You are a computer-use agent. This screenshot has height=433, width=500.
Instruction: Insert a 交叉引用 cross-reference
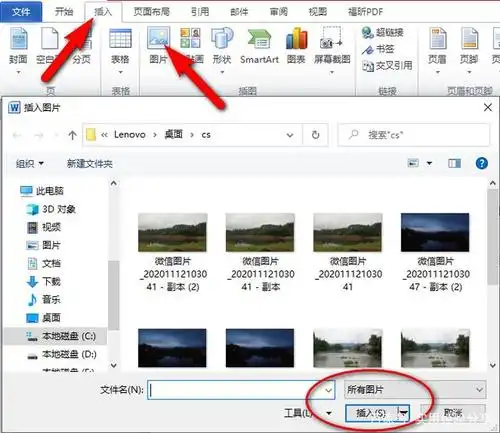tap(387, 66)
